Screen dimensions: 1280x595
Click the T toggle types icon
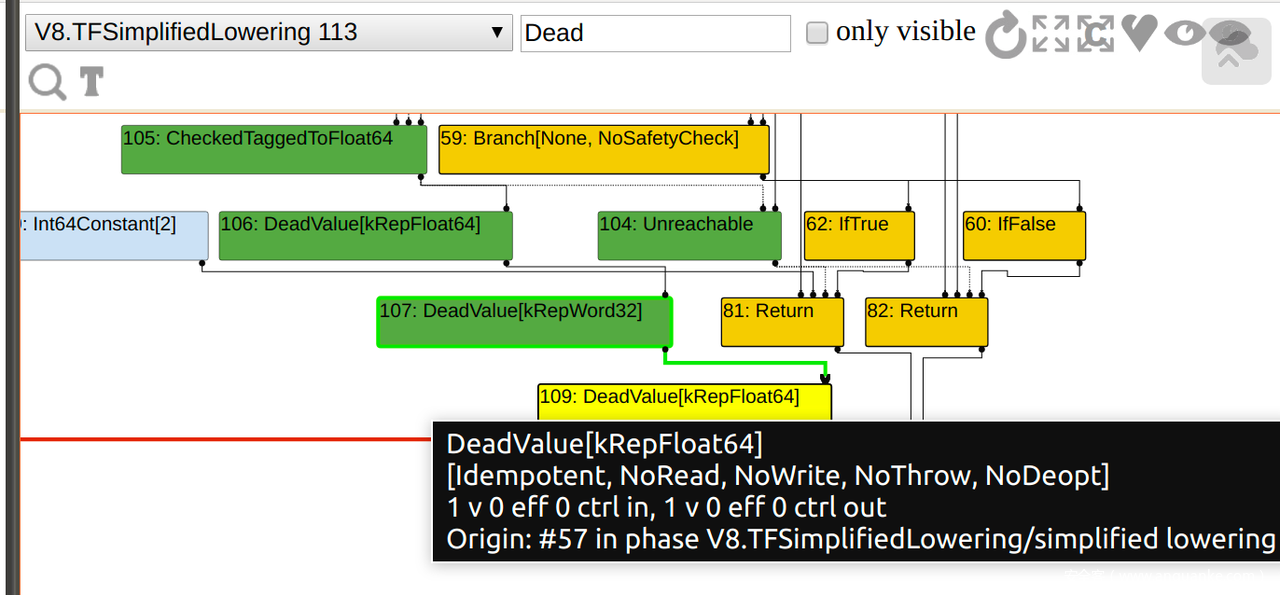pyautogui.click(x=92, y=81)
